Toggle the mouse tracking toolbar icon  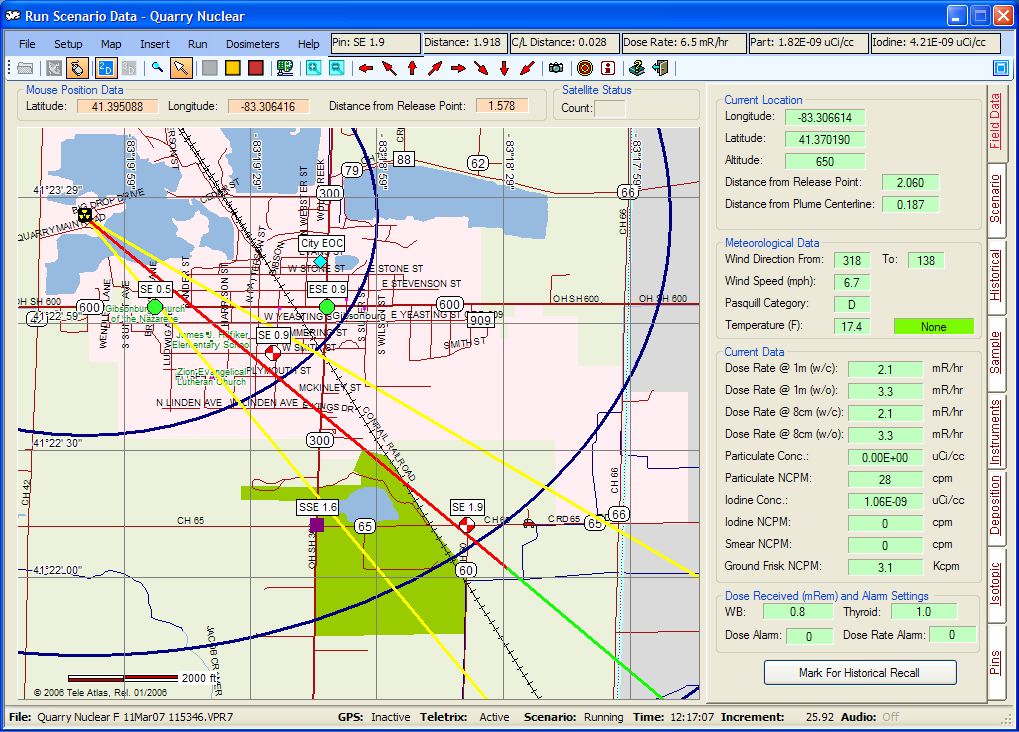click(x=77, y=68)
